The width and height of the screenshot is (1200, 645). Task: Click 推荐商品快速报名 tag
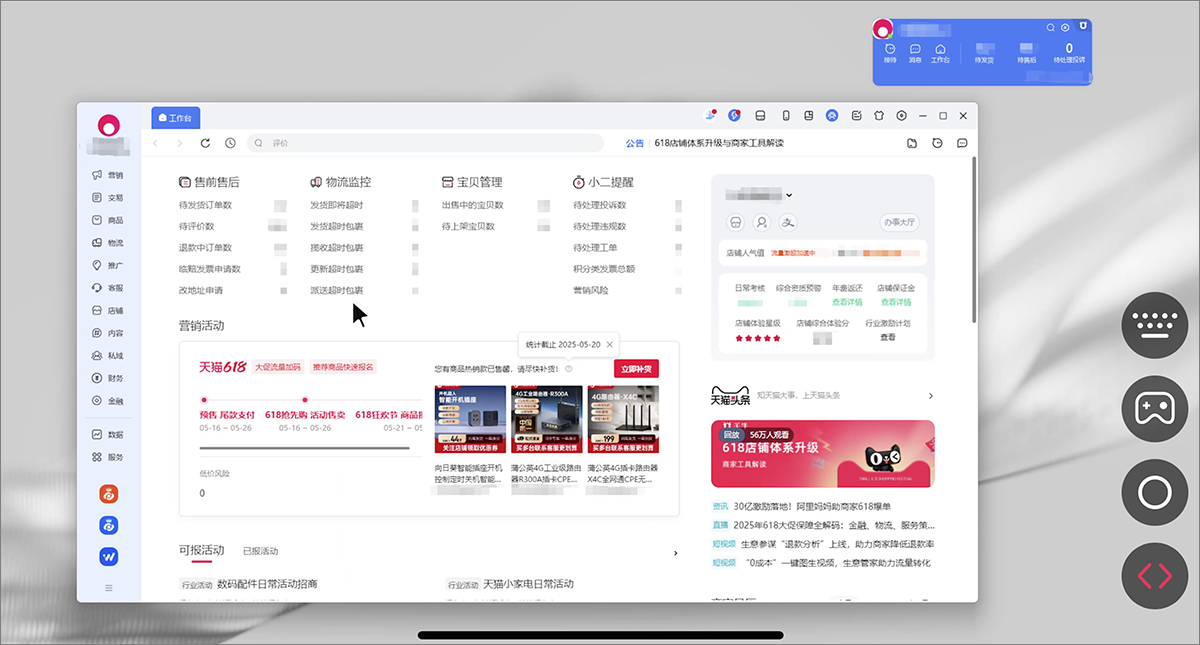tap(343, 367)
